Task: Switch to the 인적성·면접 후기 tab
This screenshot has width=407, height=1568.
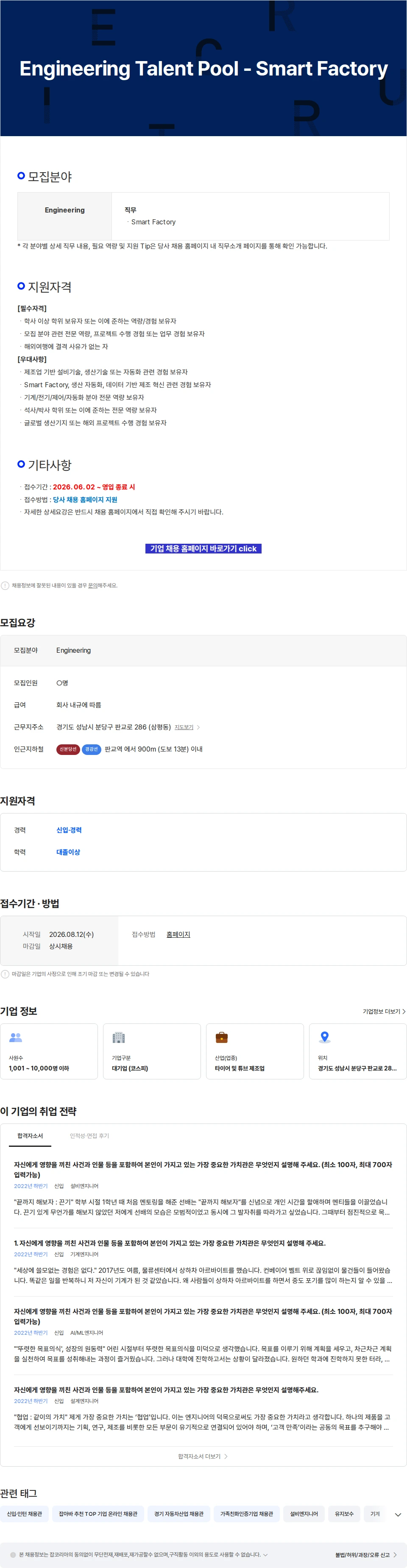Action: tap(89, 1136)
